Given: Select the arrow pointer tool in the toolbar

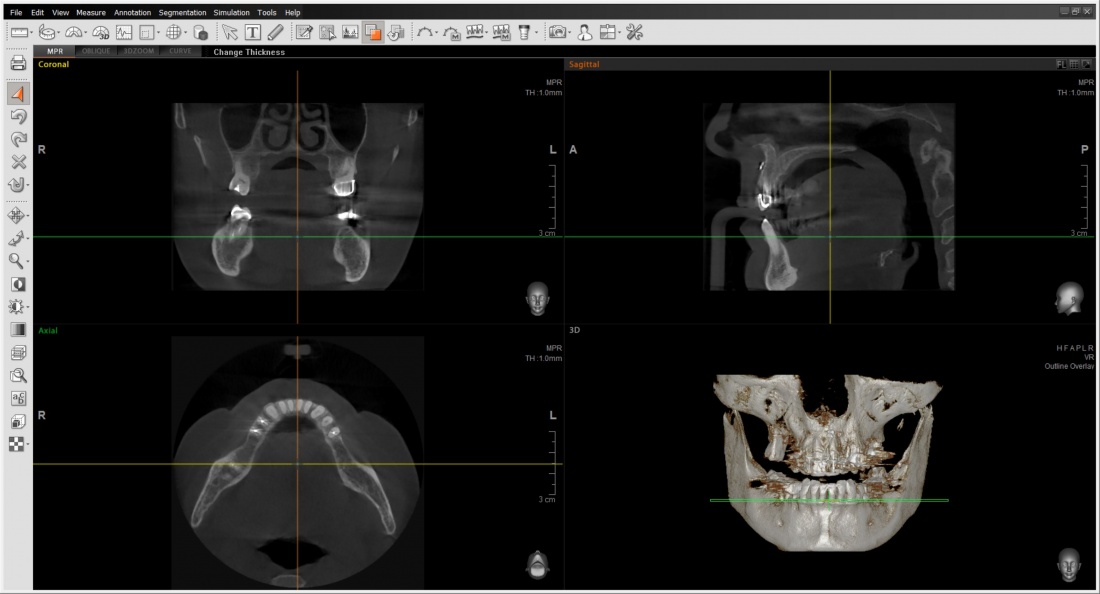Looking at the screenshot, I should click(x=231, y=32).
